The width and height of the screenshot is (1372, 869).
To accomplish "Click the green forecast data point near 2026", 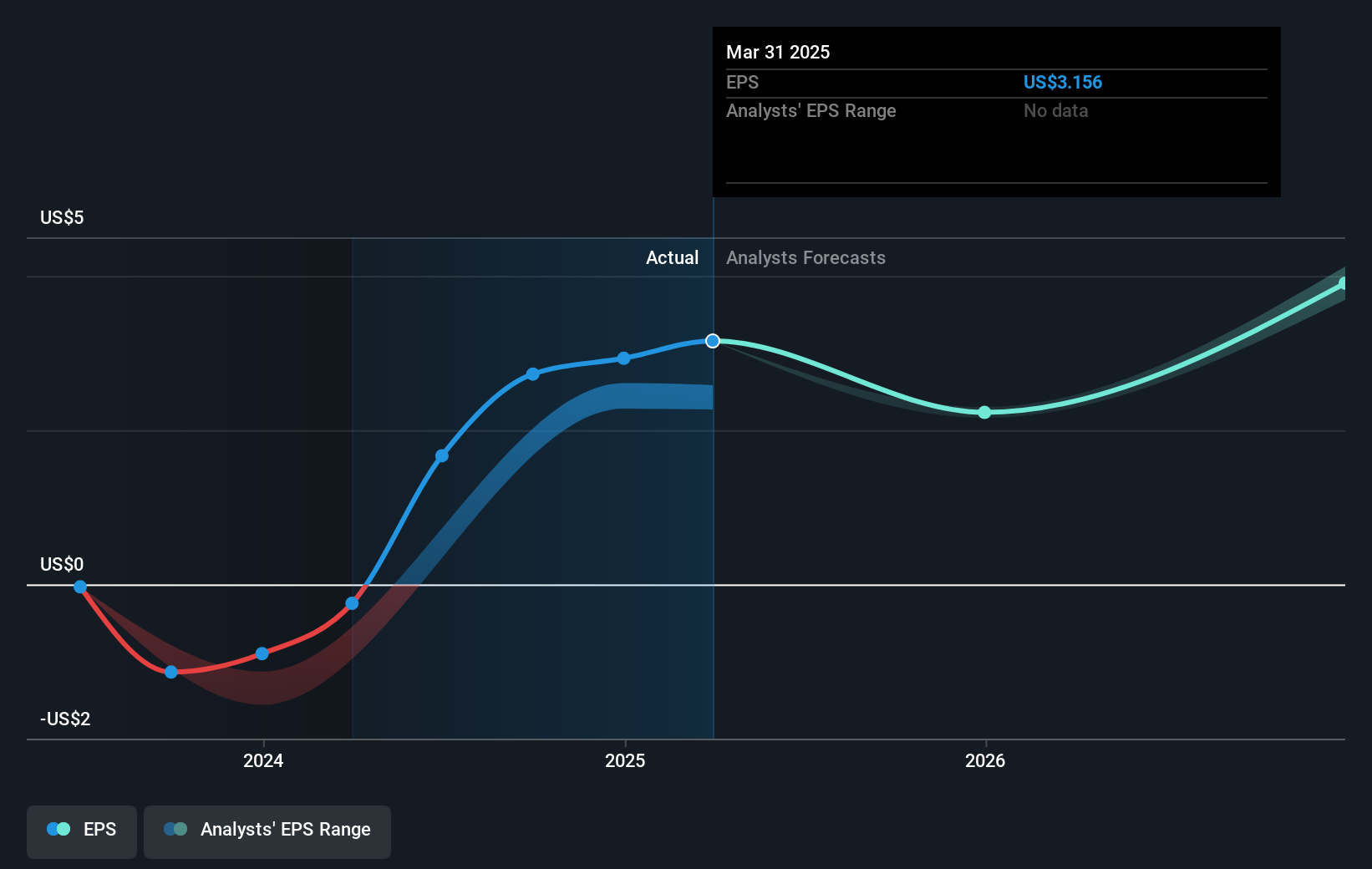I will coord(984,411).
